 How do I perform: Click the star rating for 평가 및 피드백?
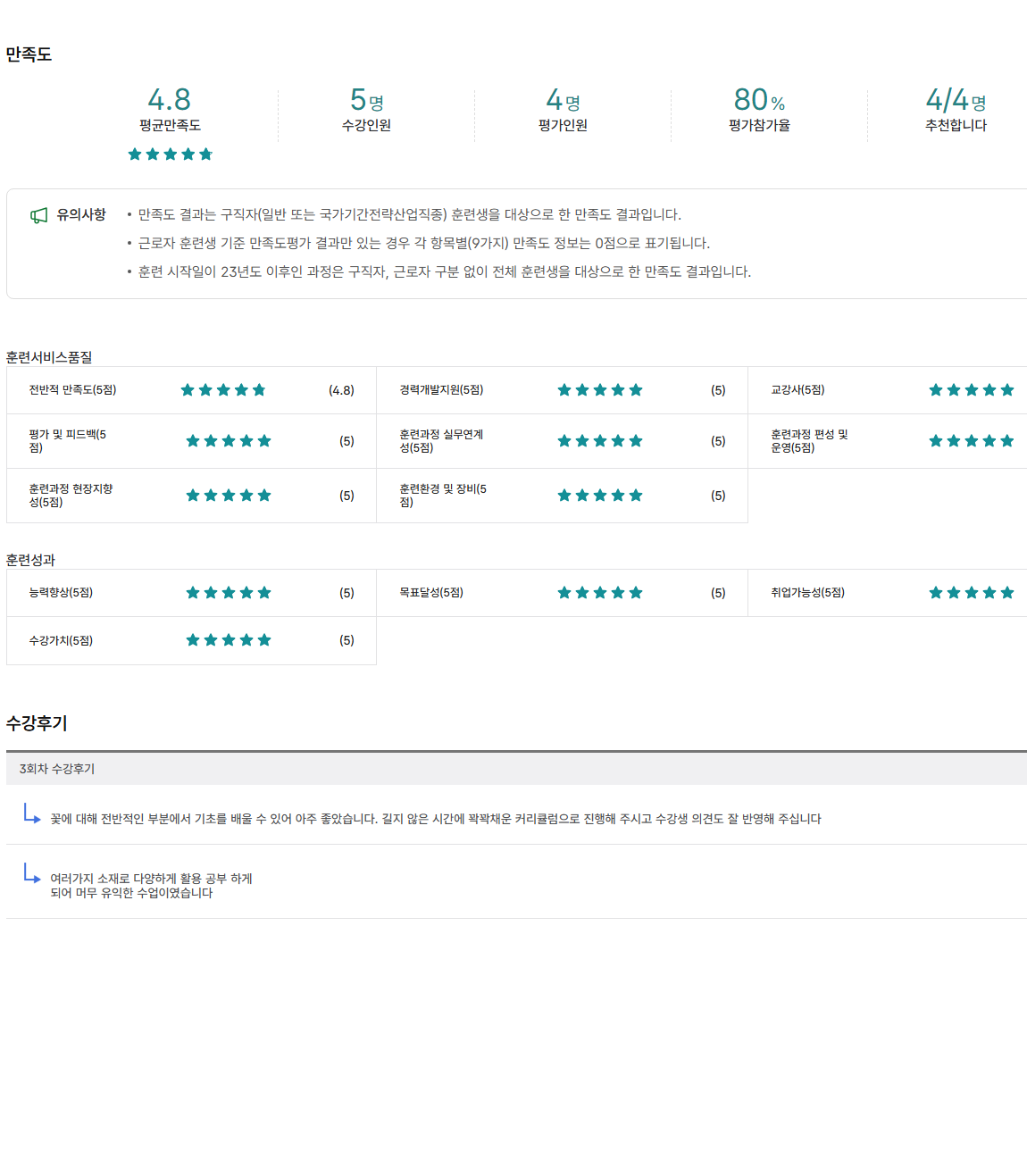coord(228,441)
